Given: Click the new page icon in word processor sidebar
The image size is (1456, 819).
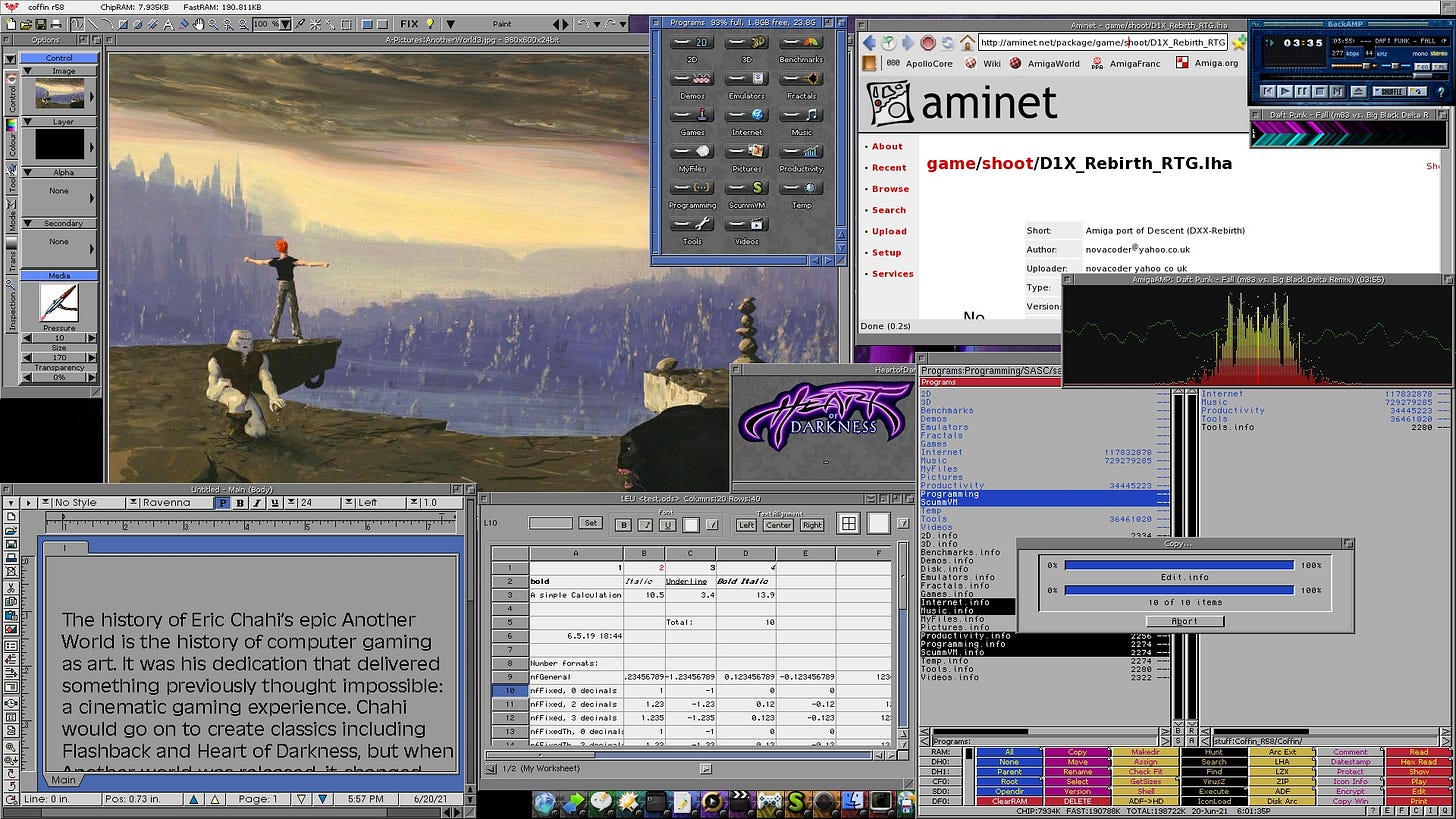Looking at the screenshot, I should (11, 516).
